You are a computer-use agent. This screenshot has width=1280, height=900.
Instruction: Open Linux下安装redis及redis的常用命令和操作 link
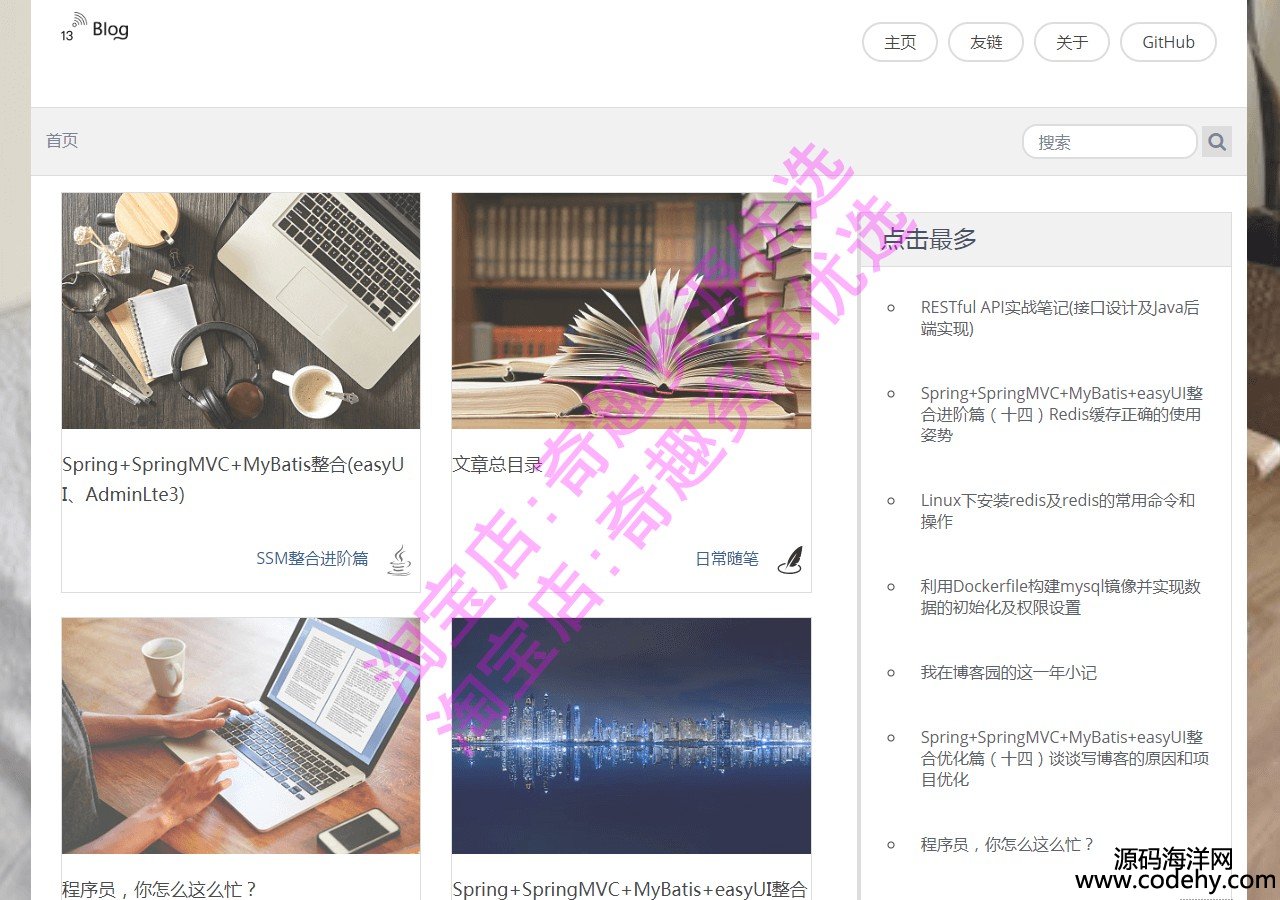point(1058,511)
